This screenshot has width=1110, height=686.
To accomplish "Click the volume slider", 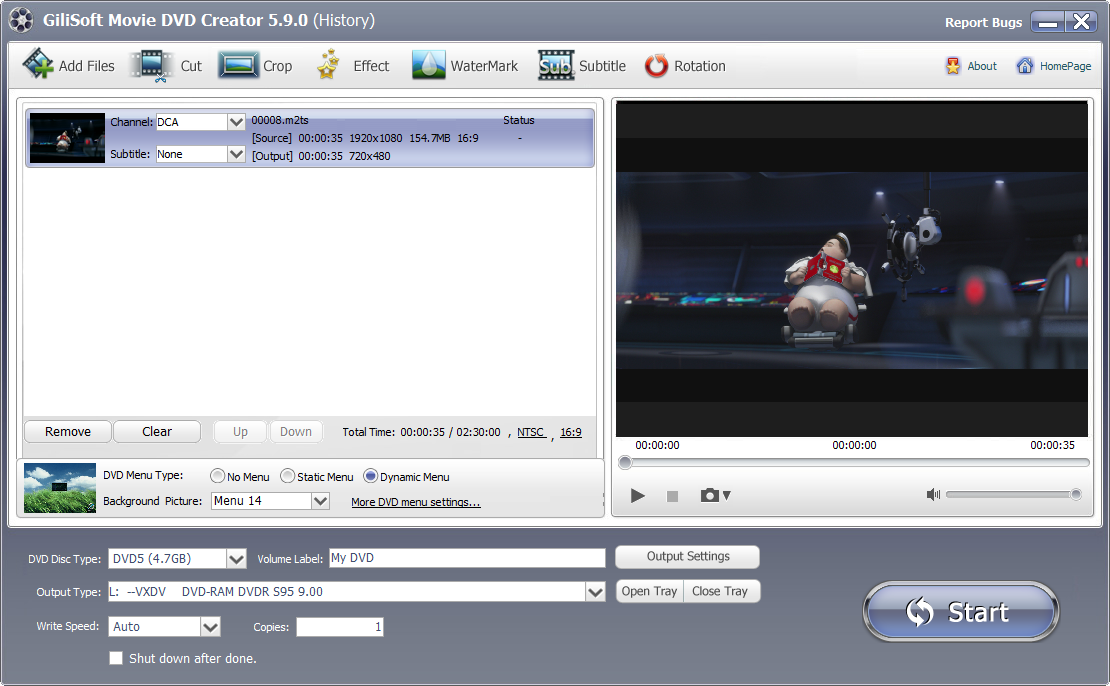I will coord(1010,494).
